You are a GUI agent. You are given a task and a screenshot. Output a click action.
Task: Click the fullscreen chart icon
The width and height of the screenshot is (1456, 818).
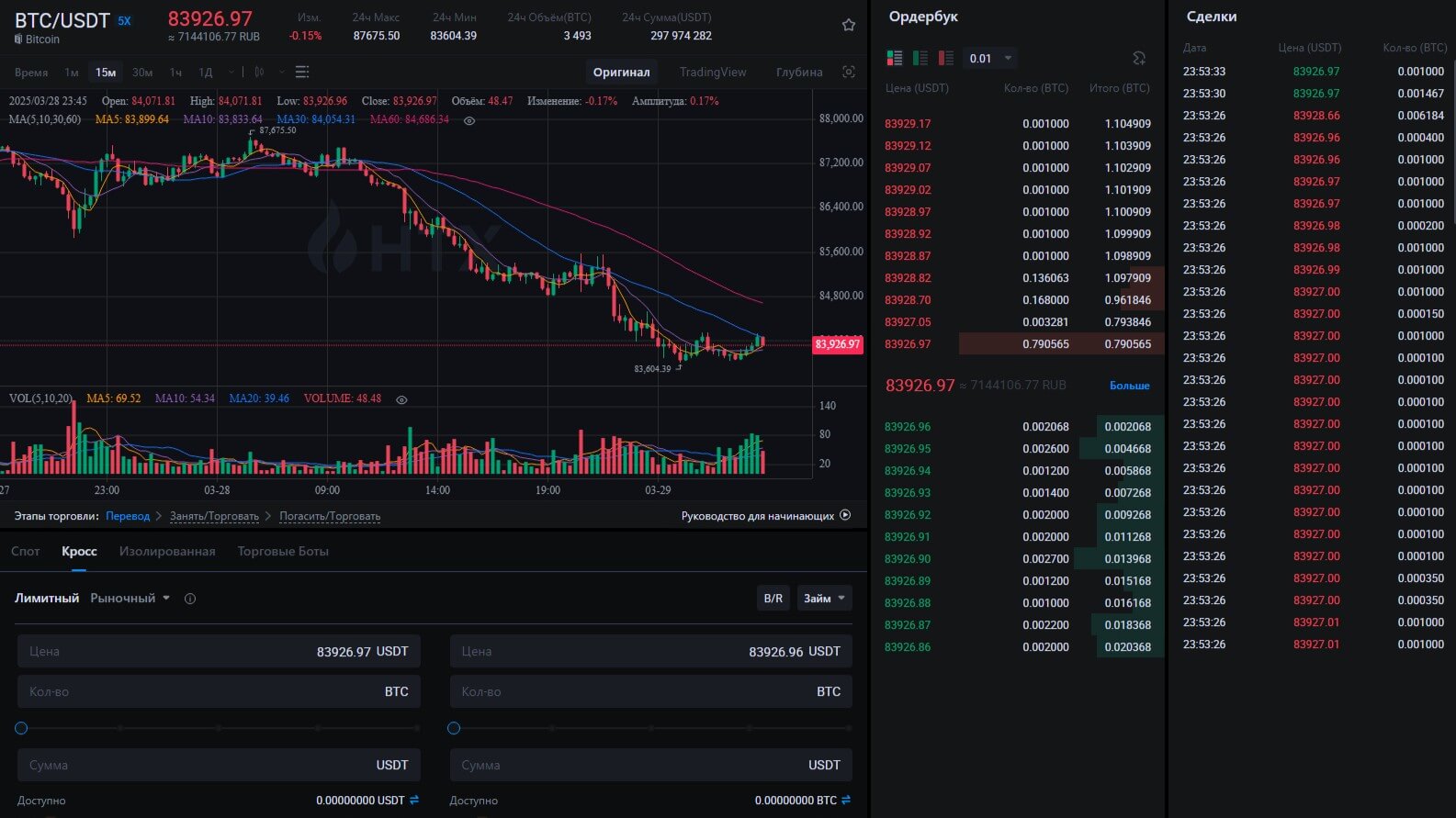pyautogui.click(x=849, y=72)
